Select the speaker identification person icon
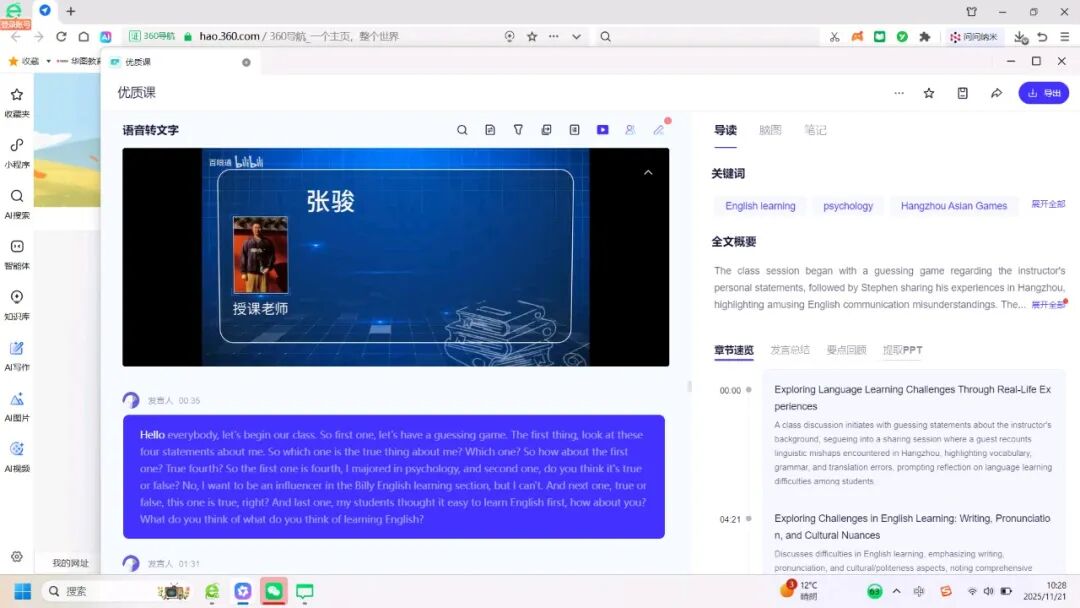Screen dimensions: 1080x608 click(x=631, y=130)
